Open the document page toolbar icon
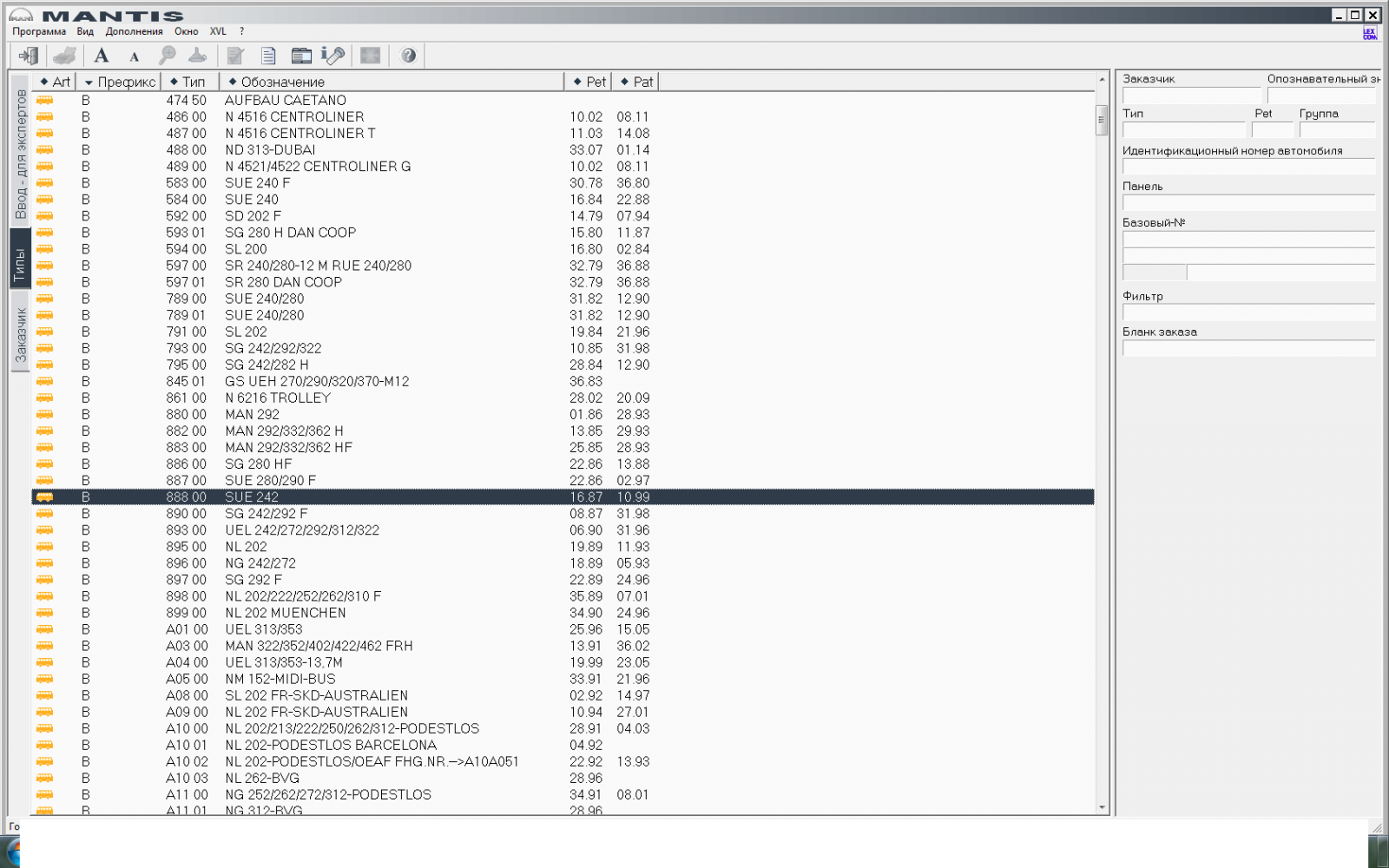The height and width of the screenshot is (868, 1389). point(268,56)
